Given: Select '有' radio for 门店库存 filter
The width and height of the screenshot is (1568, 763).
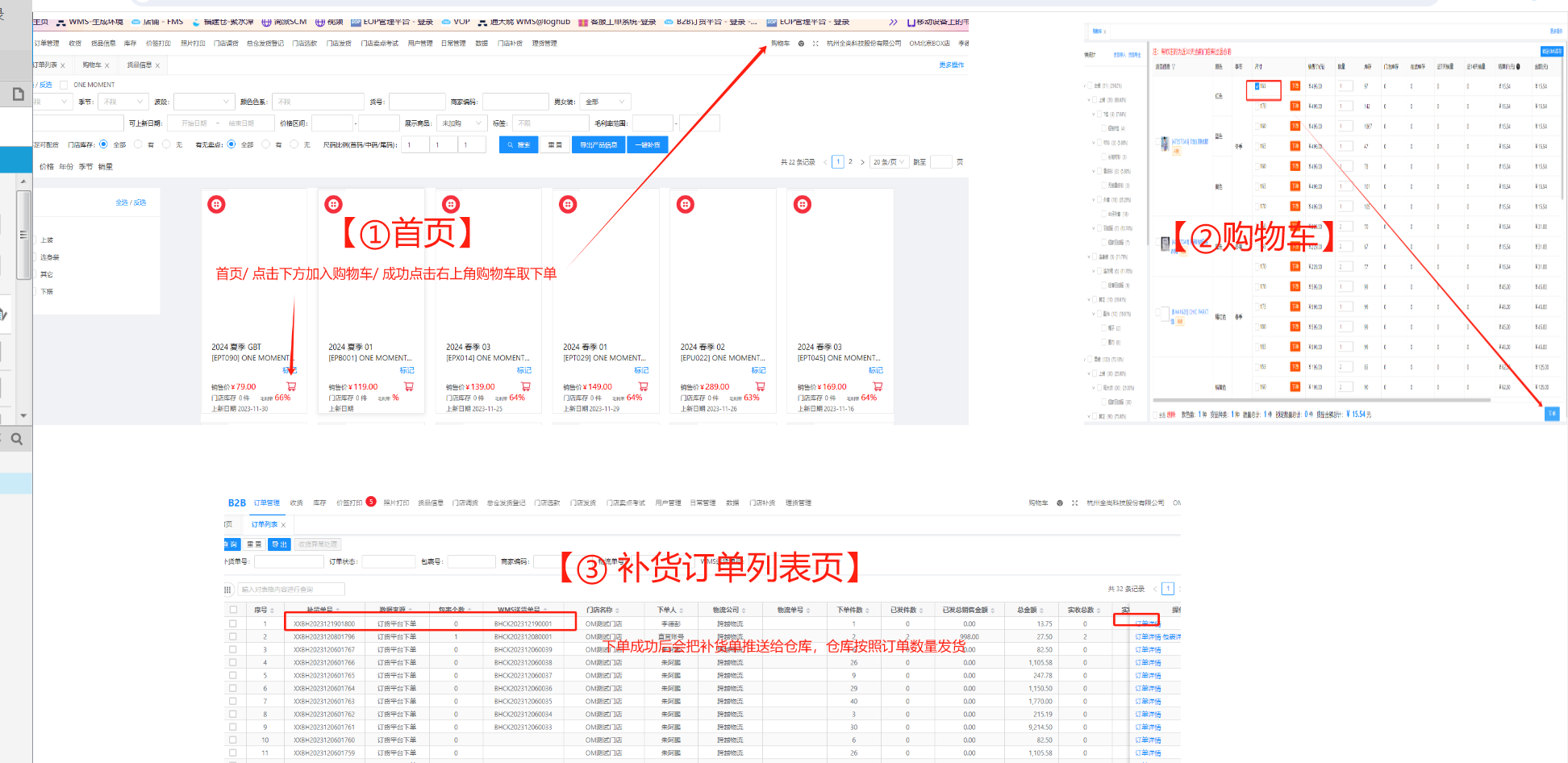Looking at the screenshot, I should 138,144.
